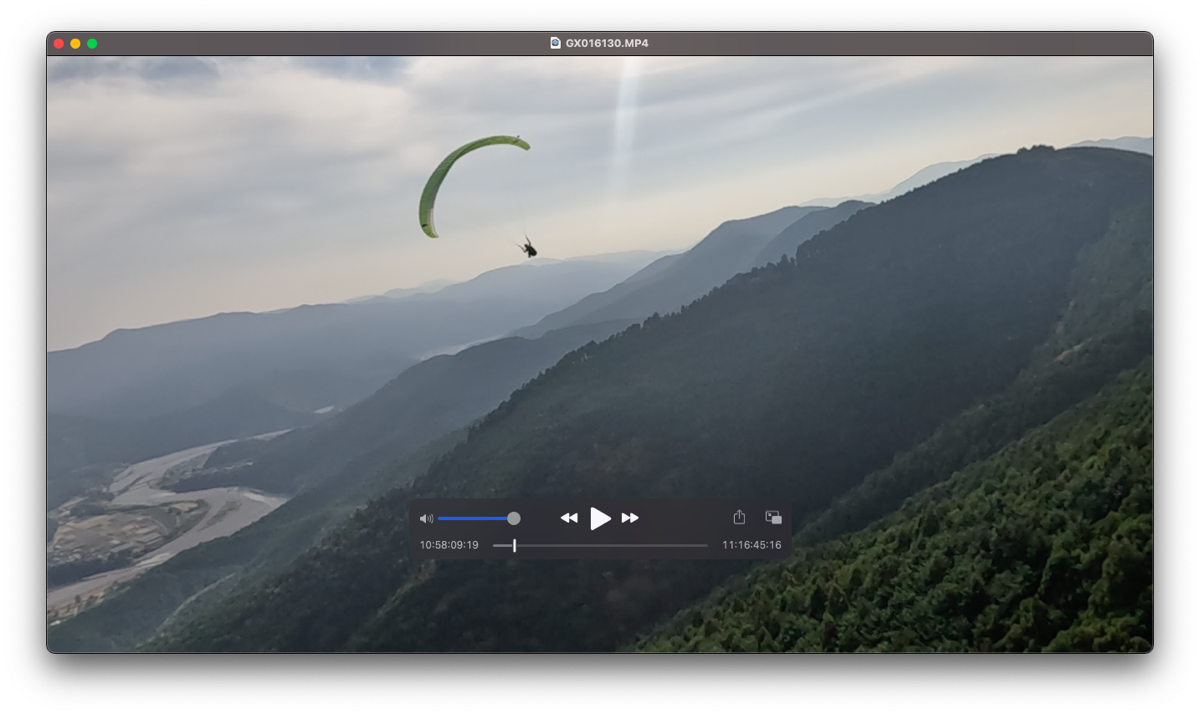Enter full screen with the green button
The image size is (1200, 715).
pos(92,43)
